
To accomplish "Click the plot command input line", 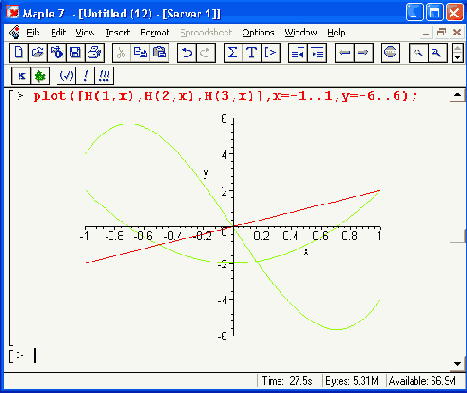I will tap(225, 96).
